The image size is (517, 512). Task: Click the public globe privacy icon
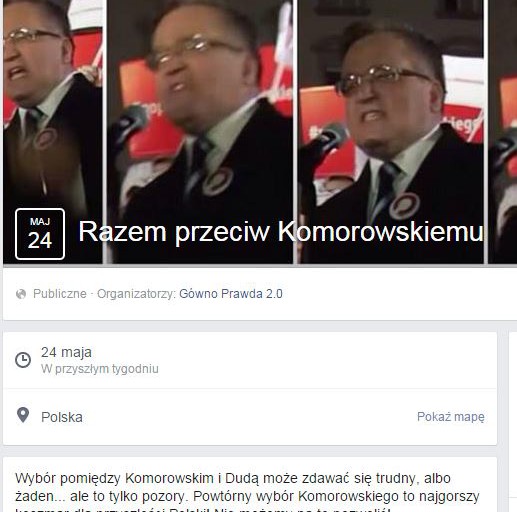(21, 294)
